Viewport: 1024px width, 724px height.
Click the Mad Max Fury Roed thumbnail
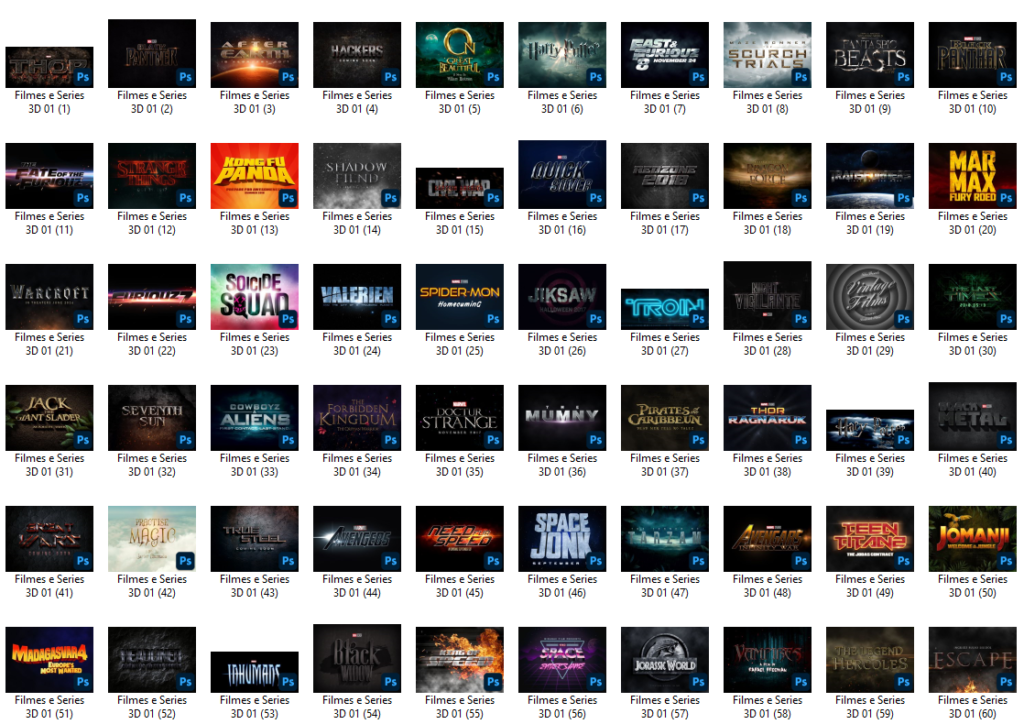(x=972, y=176)
